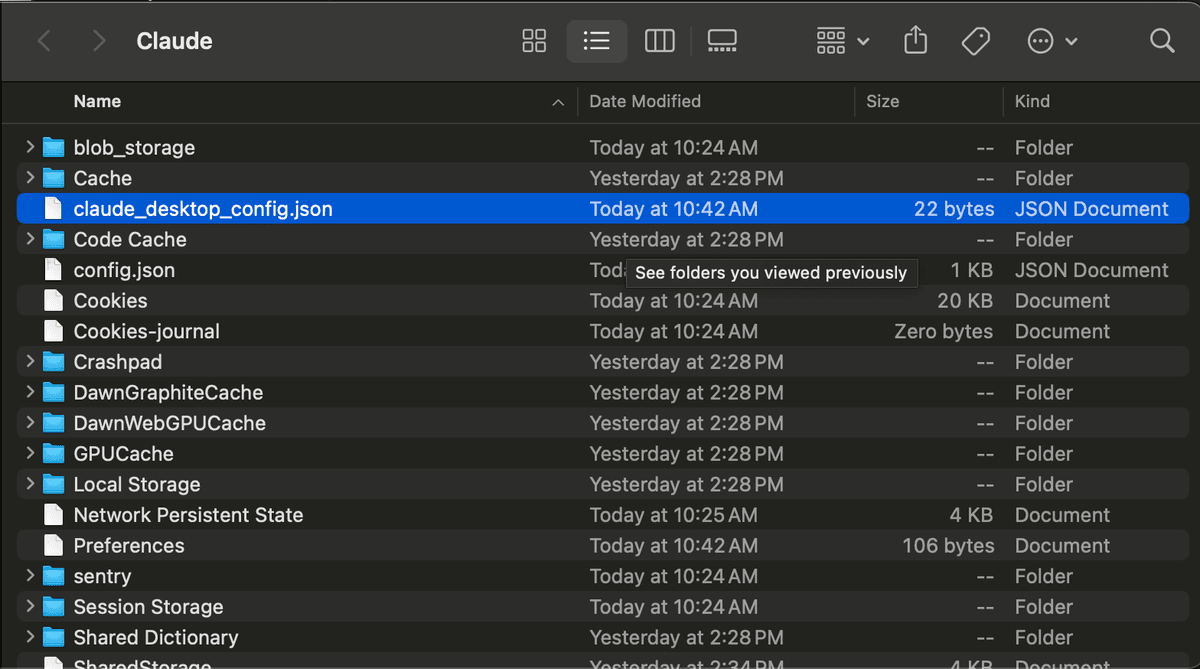Expand the GPUCache folder
Image resolution: width=1200 pixels, height=669 pixels.
tap(30, 454)
